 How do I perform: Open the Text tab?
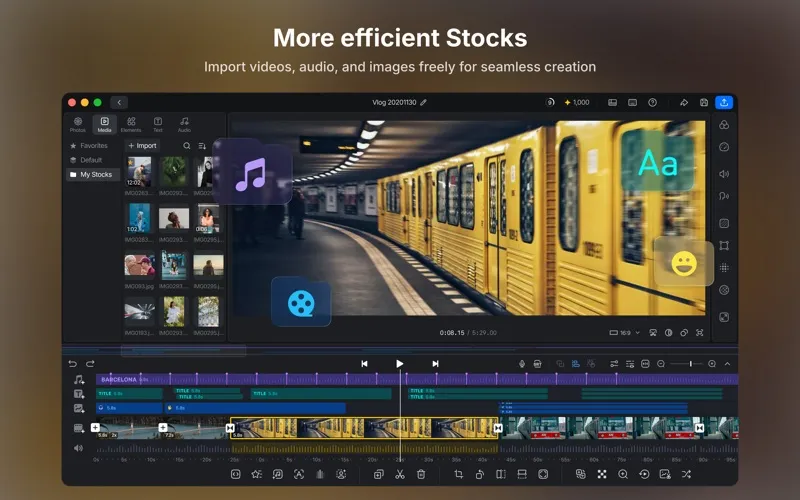(x=158, y=124)
